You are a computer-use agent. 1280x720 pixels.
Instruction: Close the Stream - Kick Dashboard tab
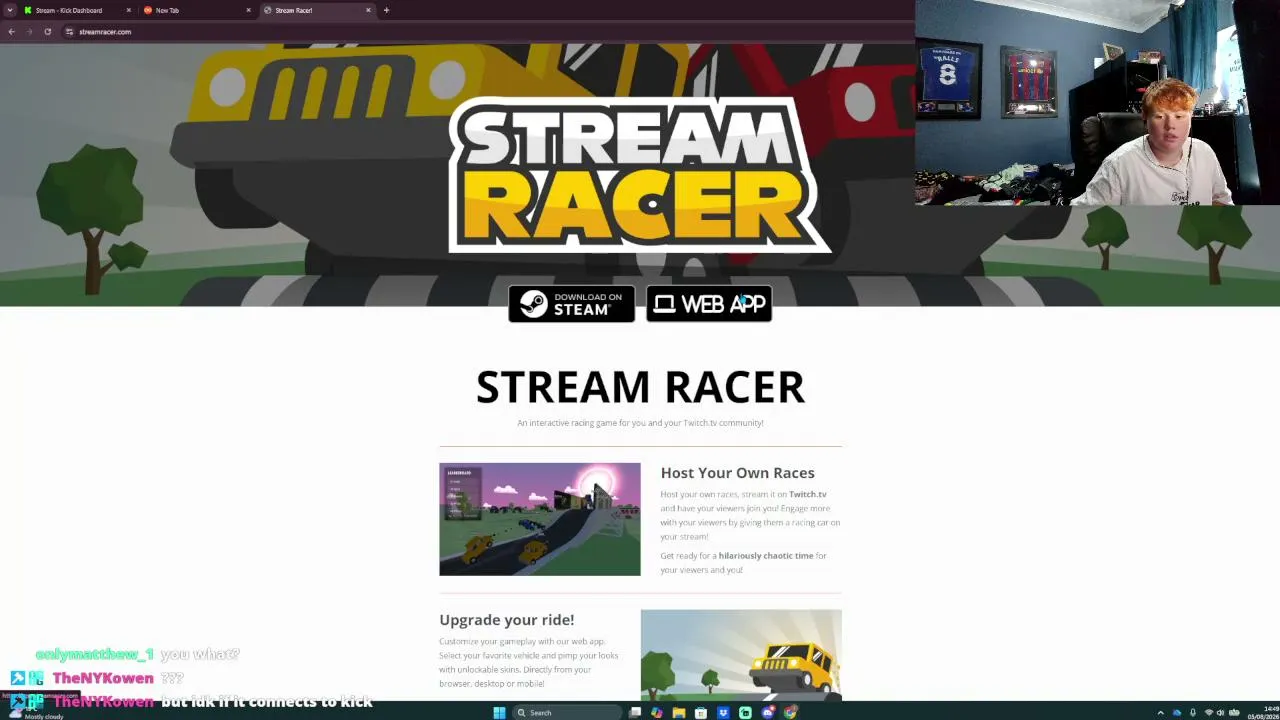(128, 10)
